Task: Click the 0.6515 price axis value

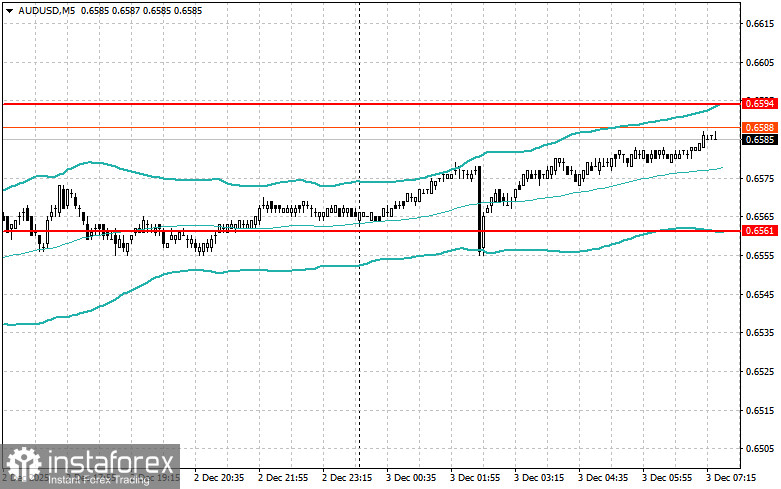Action: pyautogui.click(x=760, y=410)
